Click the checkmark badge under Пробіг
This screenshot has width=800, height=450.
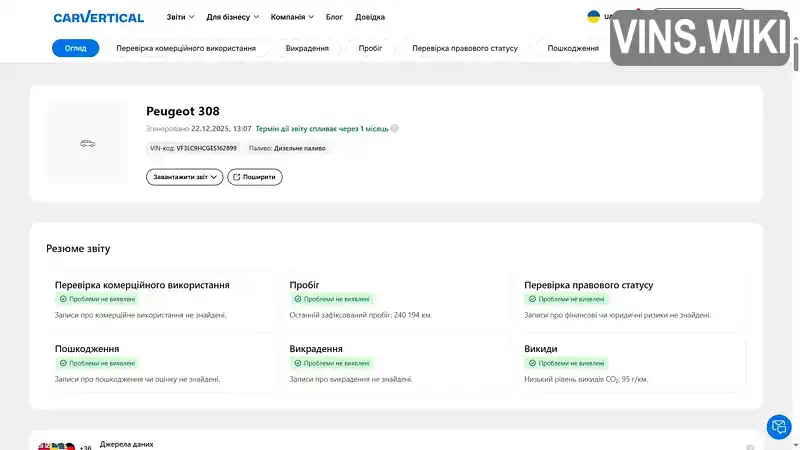(332, 299)
